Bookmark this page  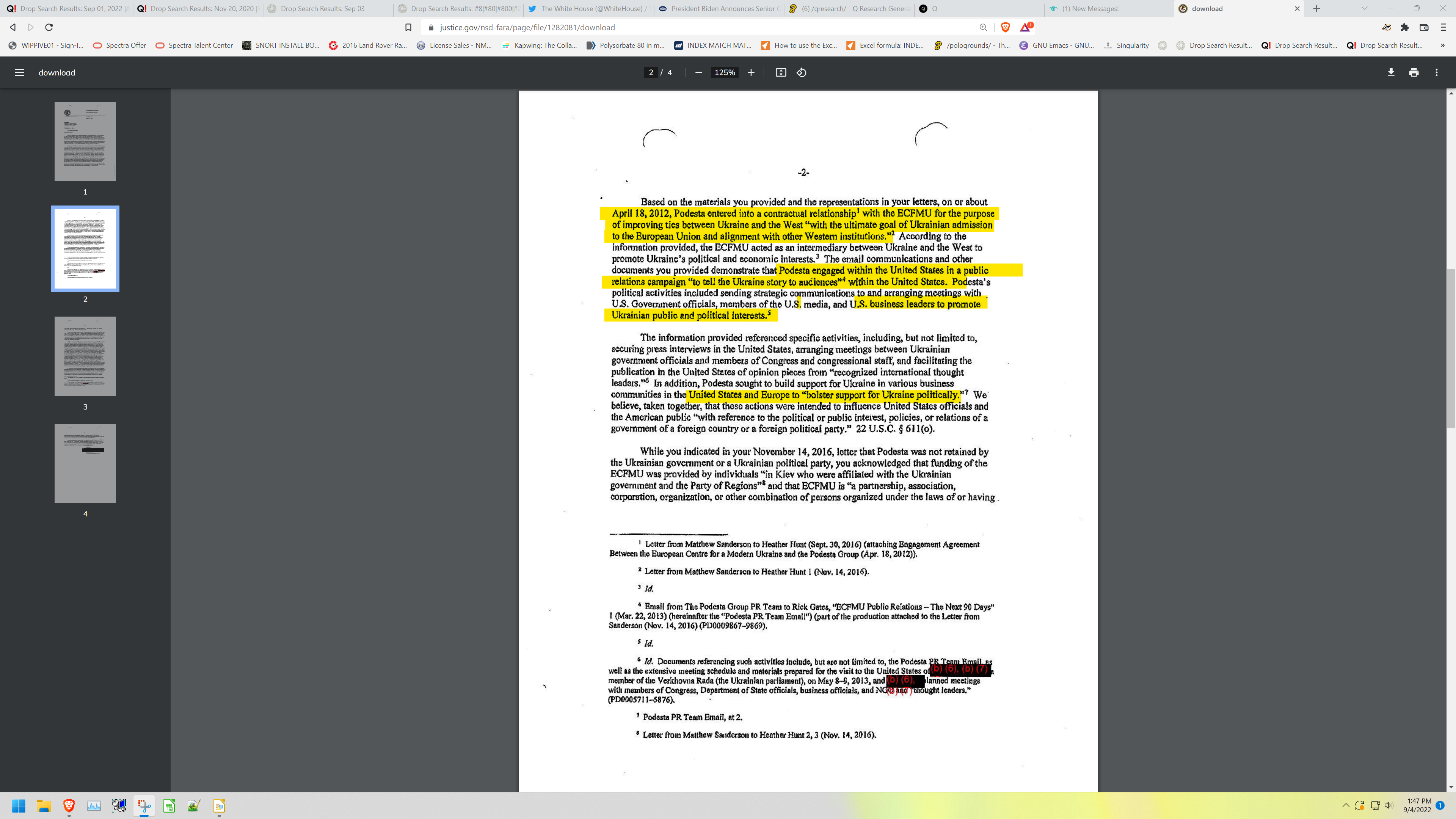click(x=408, y=27)
